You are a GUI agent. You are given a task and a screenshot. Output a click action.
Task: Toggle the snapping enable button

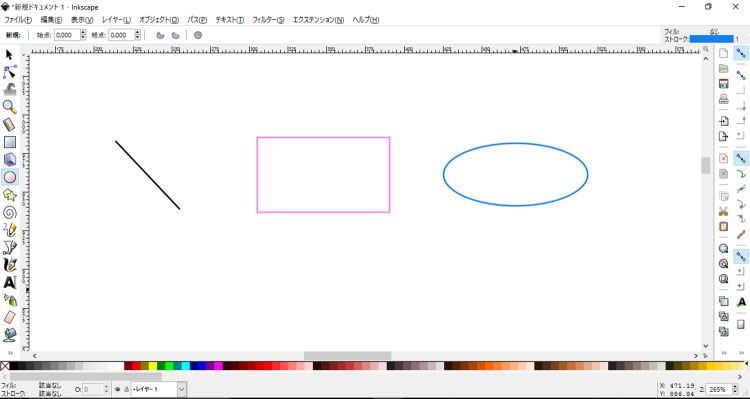click(741, 53)
